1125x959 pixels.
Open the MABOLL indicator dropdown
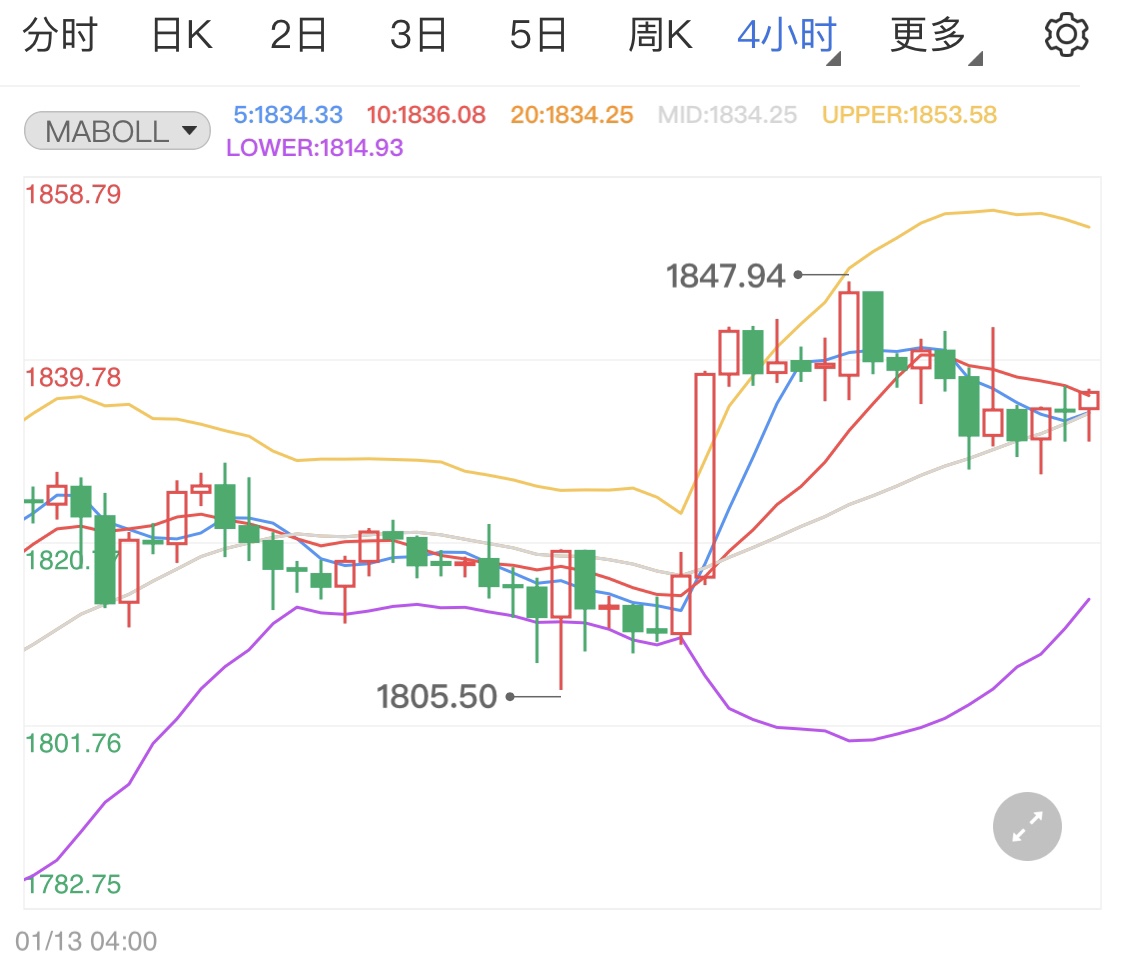click(x=116, y=130)
